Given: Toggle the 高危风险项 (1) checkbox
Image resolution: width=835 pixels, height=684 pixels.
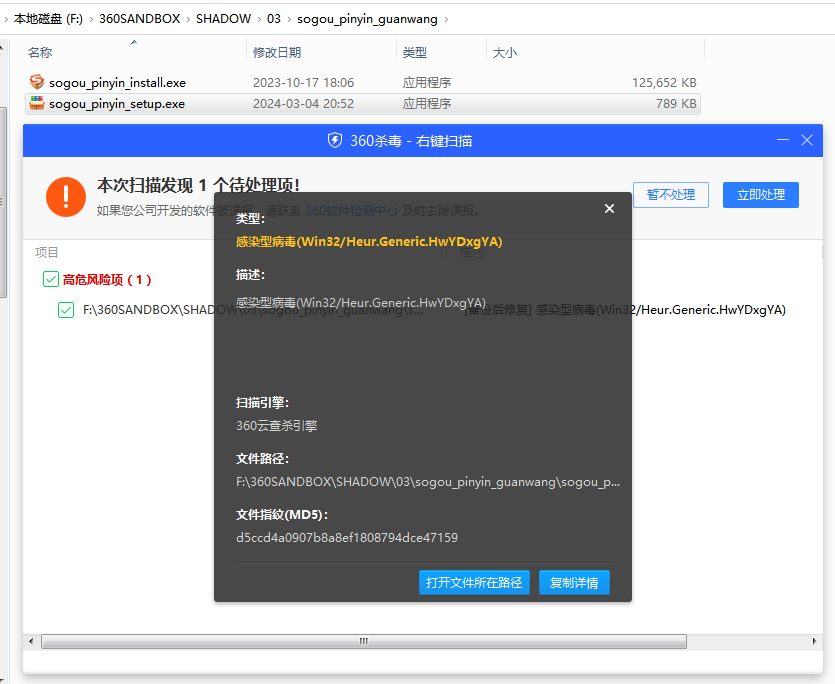Looking at the screenshot, I should pyautogui.click(x=51, y=279).
